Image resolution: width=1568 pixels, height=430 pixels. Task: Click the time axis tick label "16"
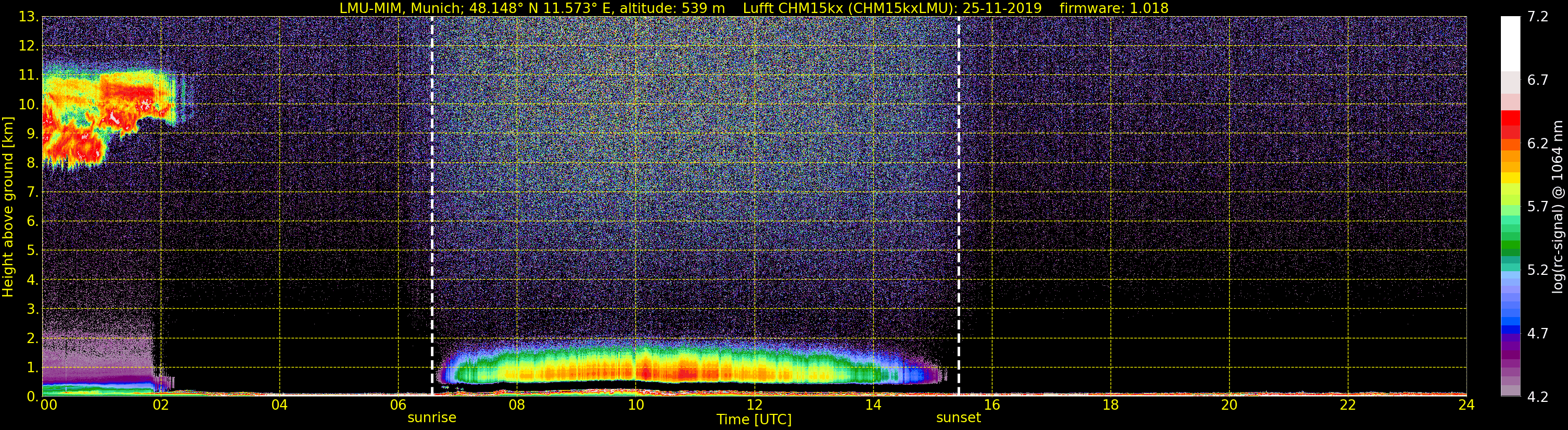click(x=991, y=405)
